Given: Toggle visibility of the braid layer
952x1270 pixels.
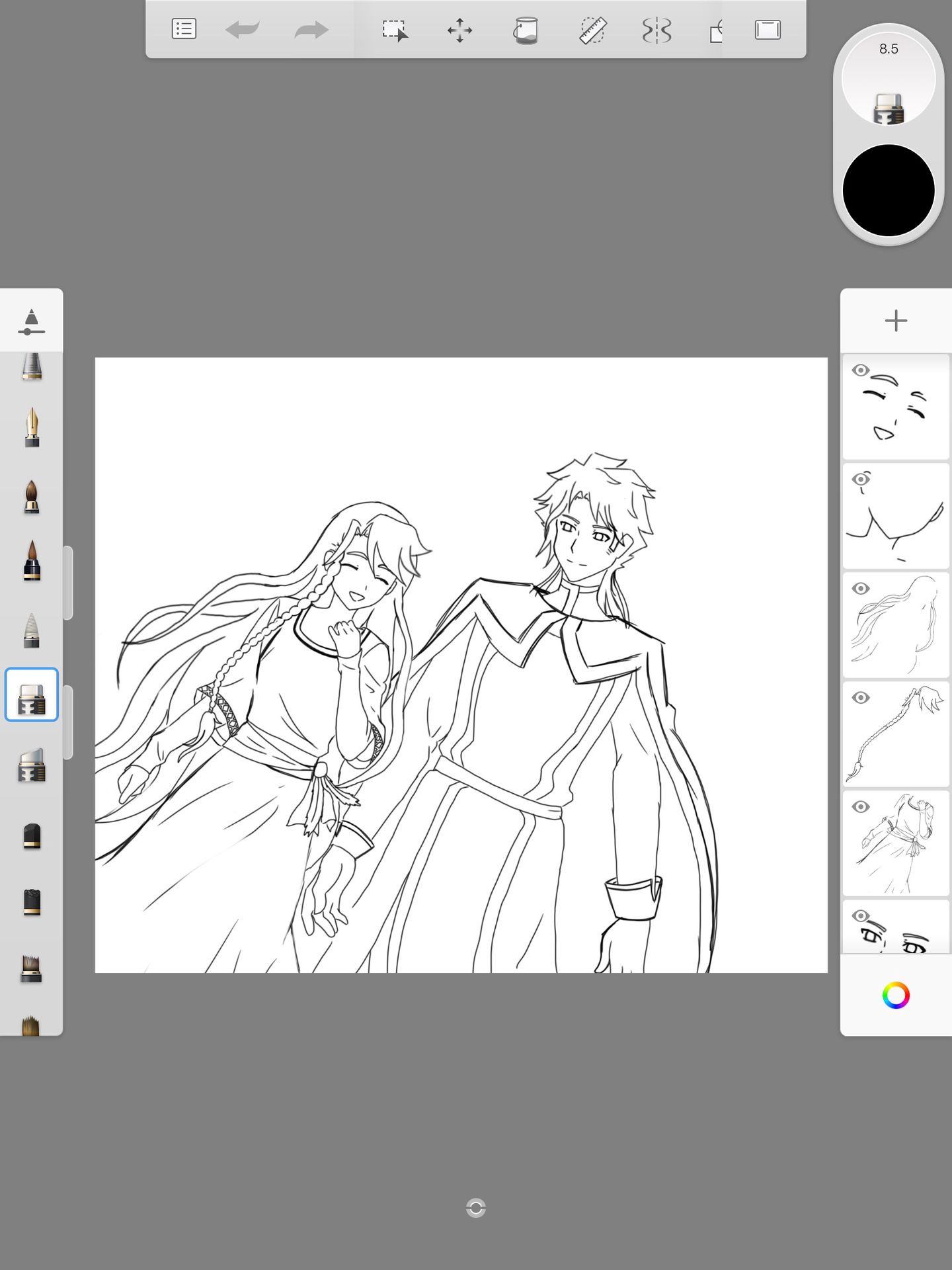Looking at the screenshot, I should (x=860, y=698).
